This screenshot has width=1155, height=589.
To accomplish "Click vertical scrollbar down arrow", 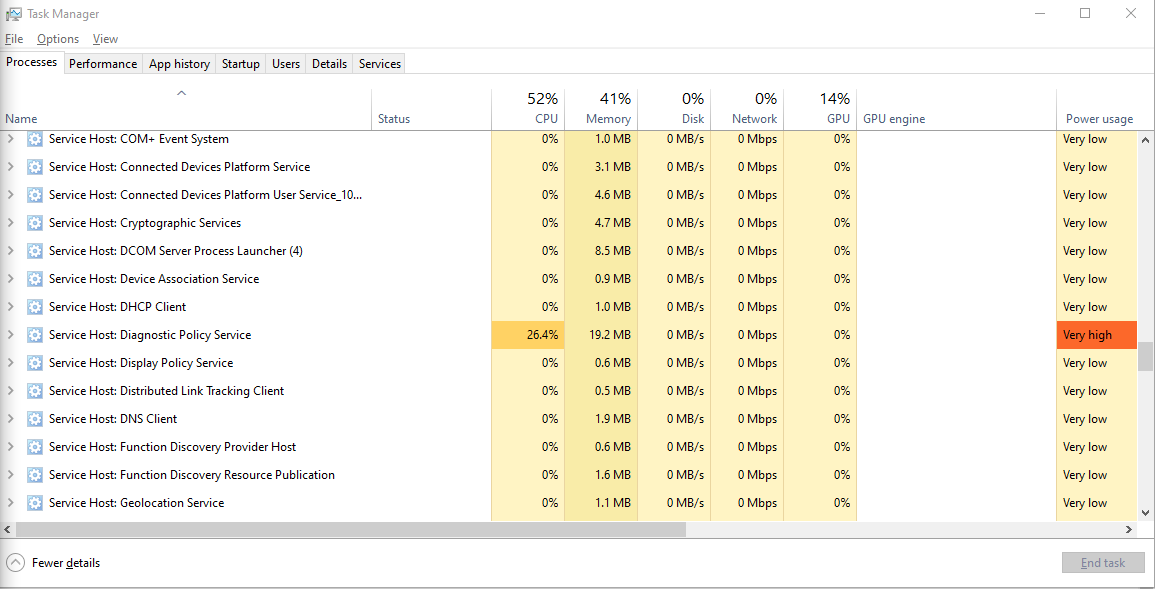I will pyautogui.click(x=1145, y=512).
